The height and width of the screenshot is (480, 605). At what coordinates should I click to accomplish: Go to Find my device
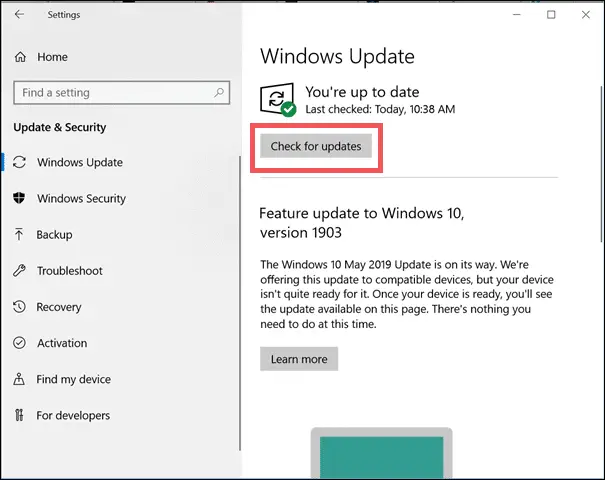click(73, 379)
